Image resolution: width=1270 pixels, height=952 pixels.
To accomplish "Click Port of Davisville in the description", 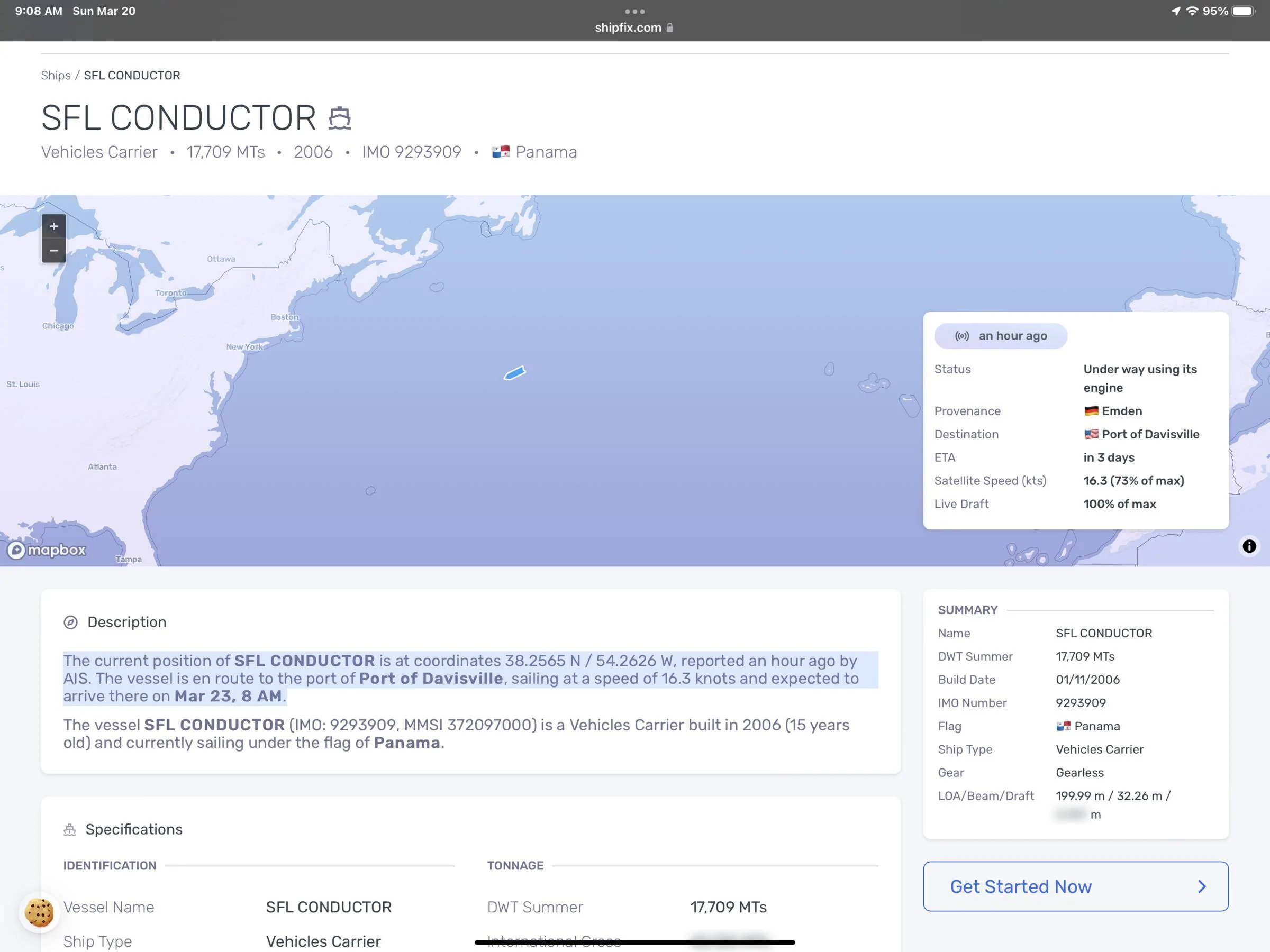I will [431, 679].
